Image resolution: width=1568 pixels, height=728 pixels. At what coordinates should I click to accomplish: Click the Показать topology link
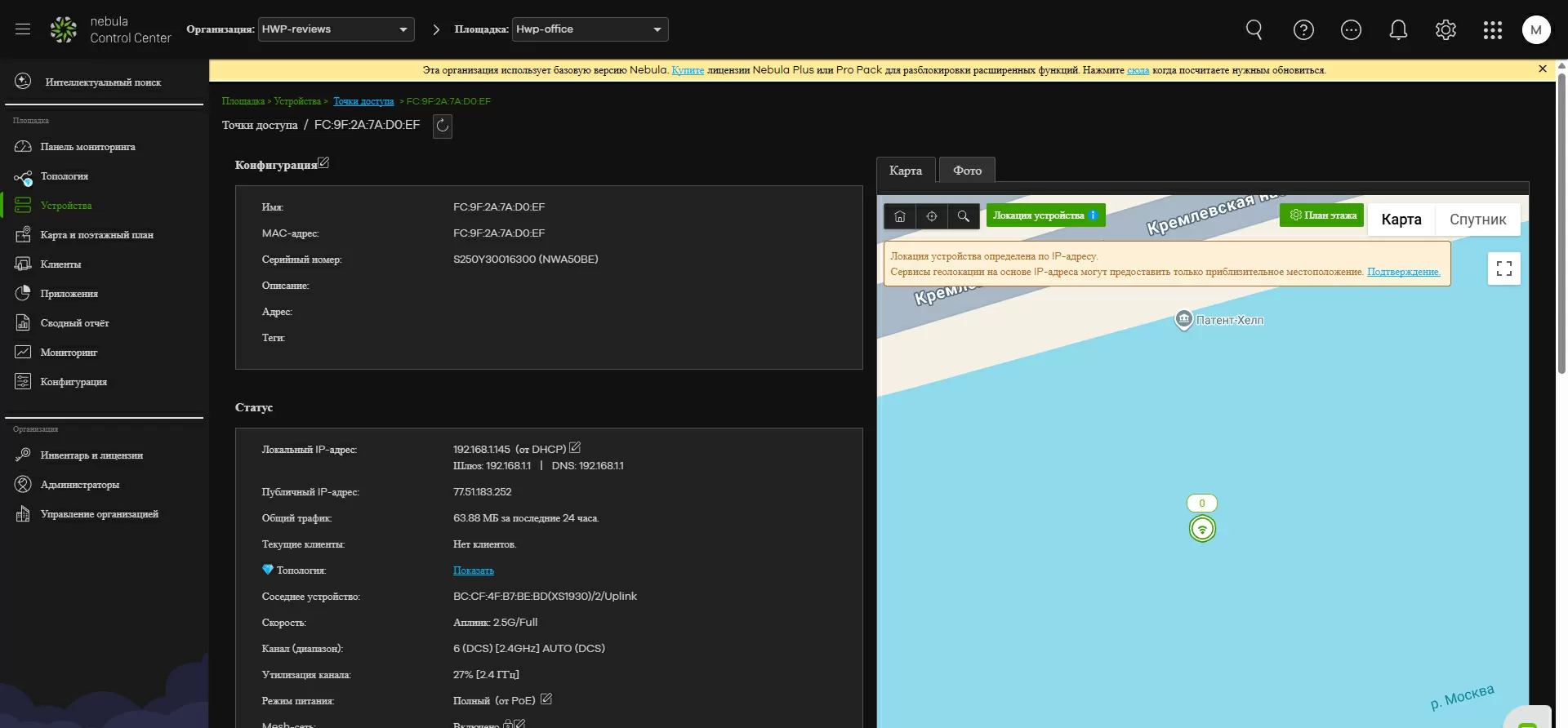474,570
